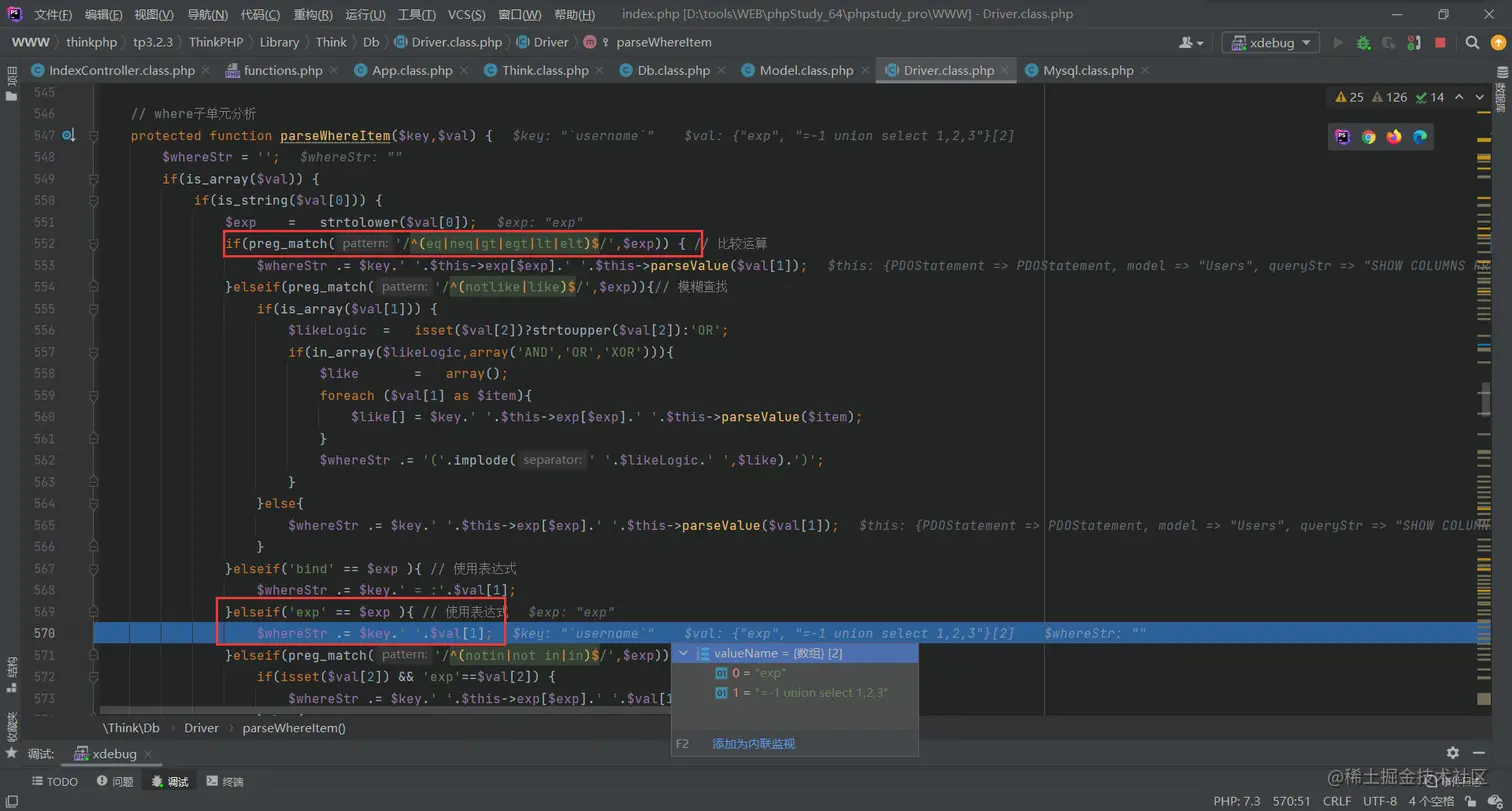1512x811 pixels.
Task: Click the tp3.2.3 breadcrumb in navigation bar
Action: 153,42
